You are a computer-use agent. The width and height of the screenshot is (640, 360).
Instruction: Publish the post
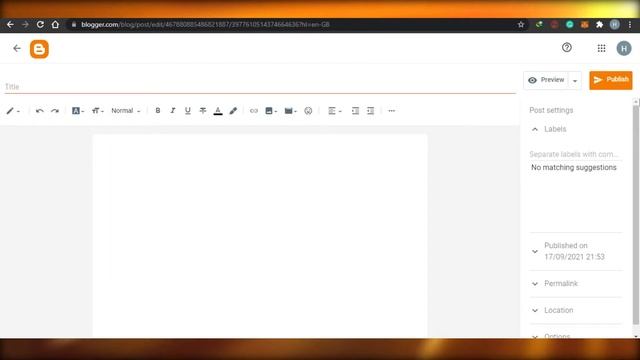pos(611,80)
